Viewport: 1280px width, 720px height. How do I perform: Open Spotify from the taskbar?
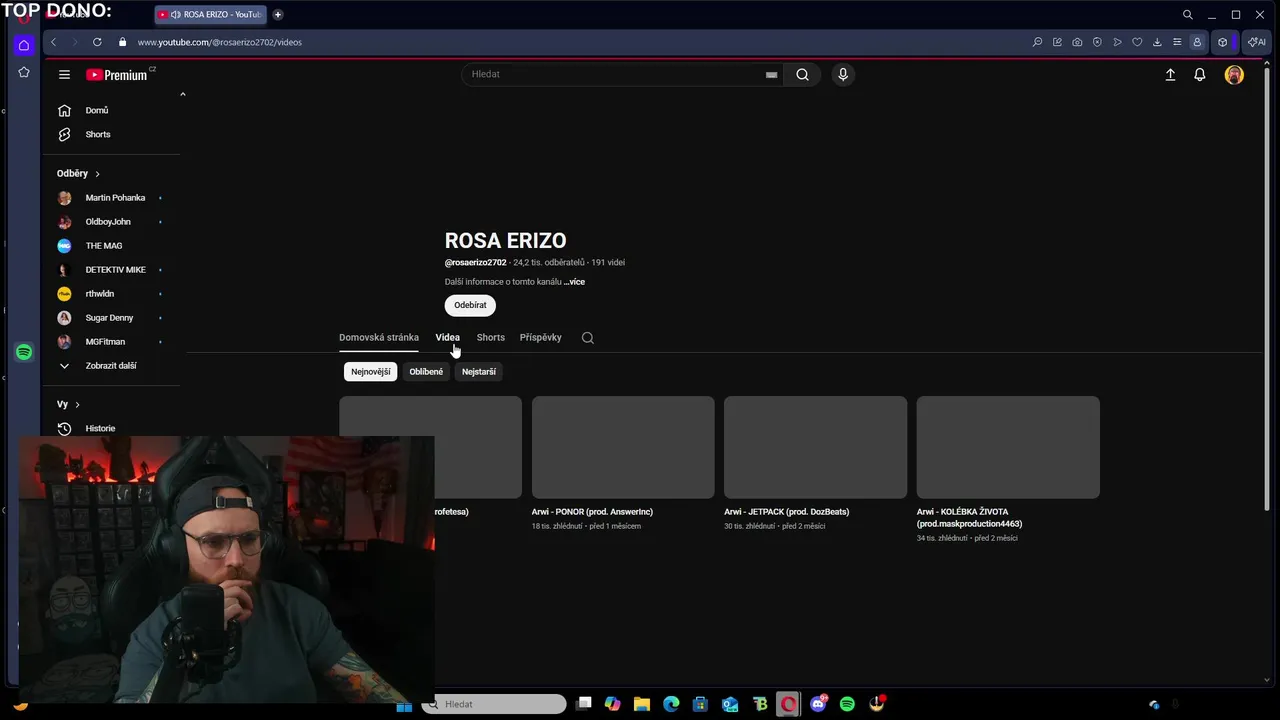click(847, 704)
